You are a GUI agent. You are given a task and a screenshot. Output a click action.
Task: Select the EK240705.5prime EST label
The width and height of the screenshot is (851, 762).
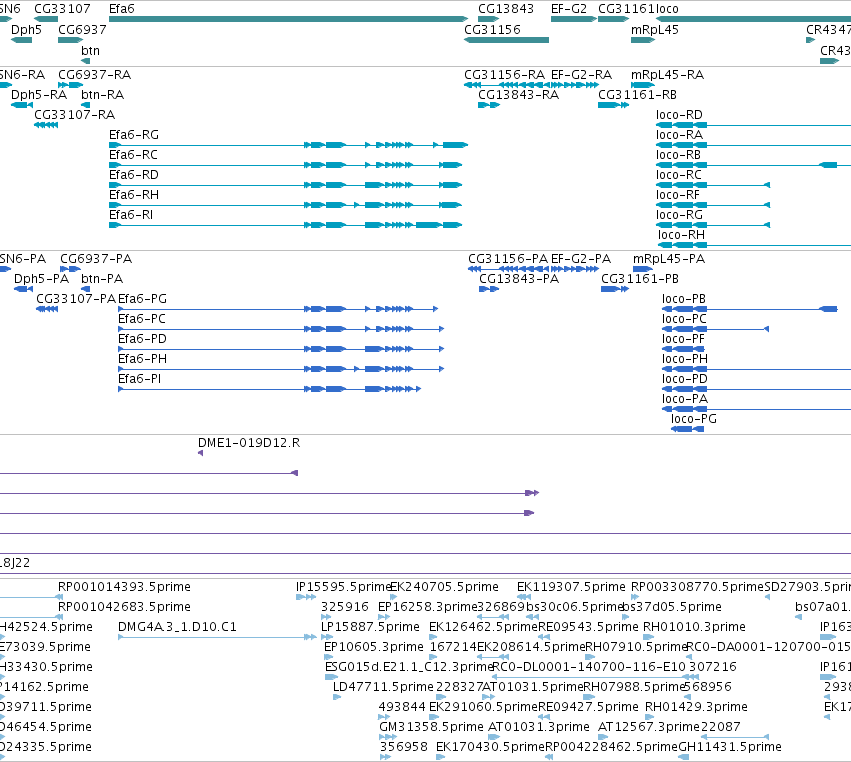click(x=444, y=586)
